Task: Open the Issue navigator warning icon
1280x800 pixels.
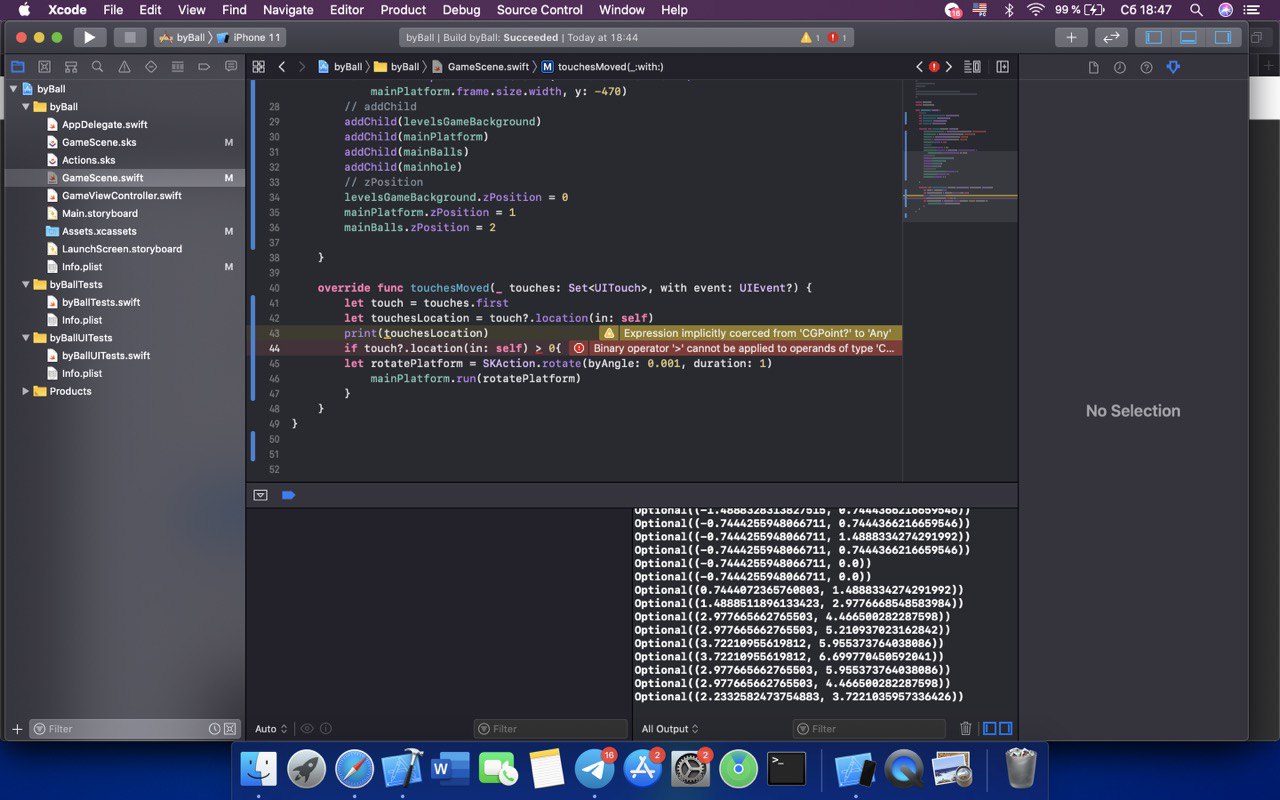Action: coord(124,67)
